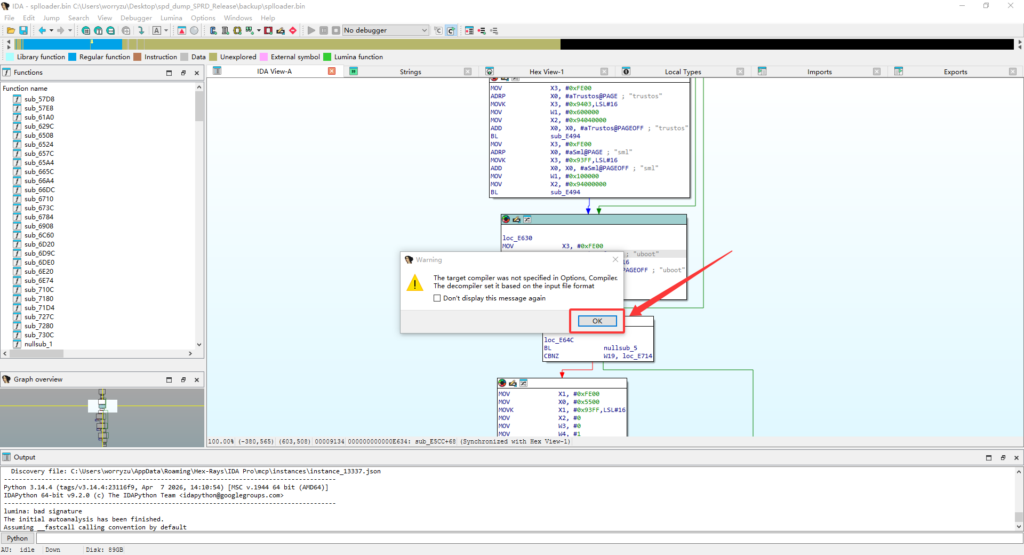Select nullsub_1 in Functions list

38,344
